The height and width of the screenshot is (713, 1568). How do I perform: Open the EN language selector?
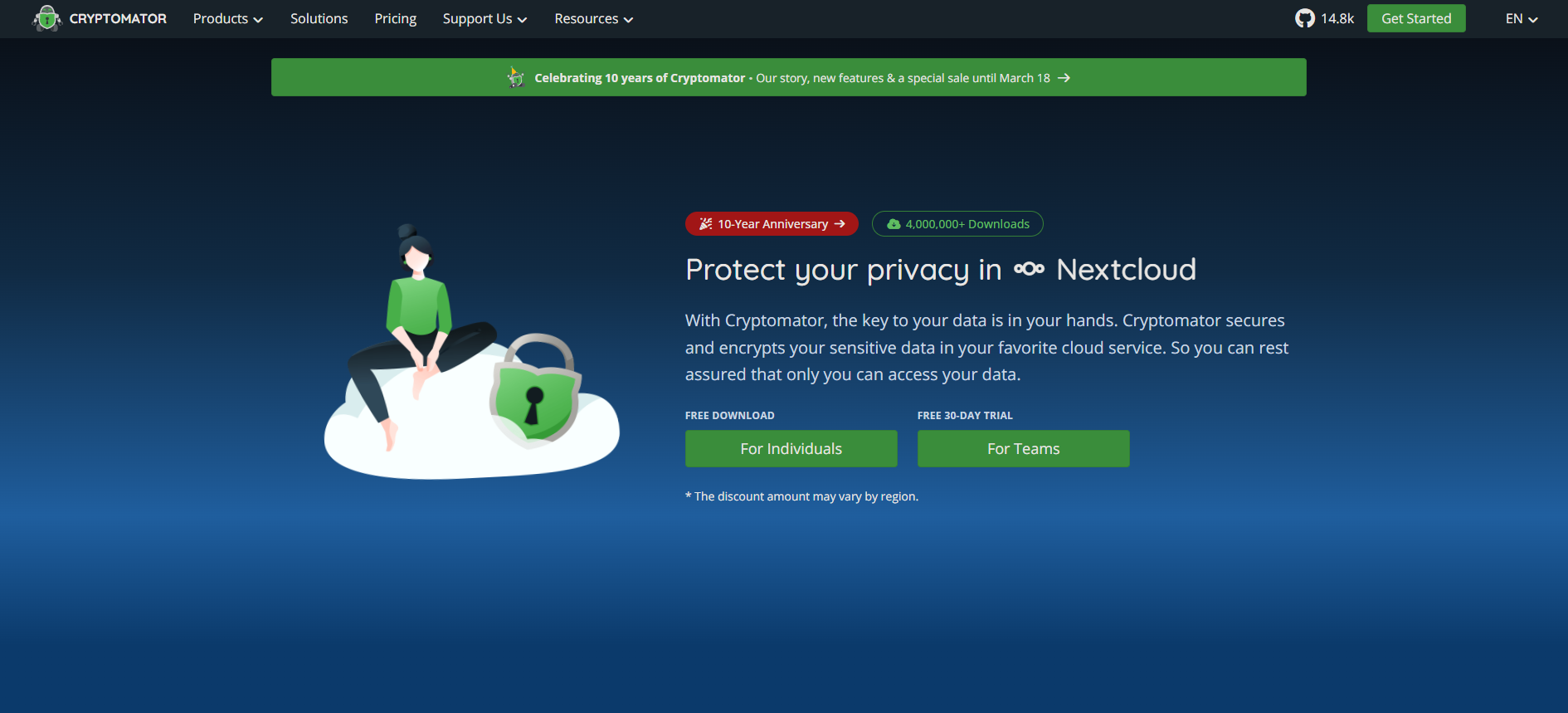(x=1521, y=18)
